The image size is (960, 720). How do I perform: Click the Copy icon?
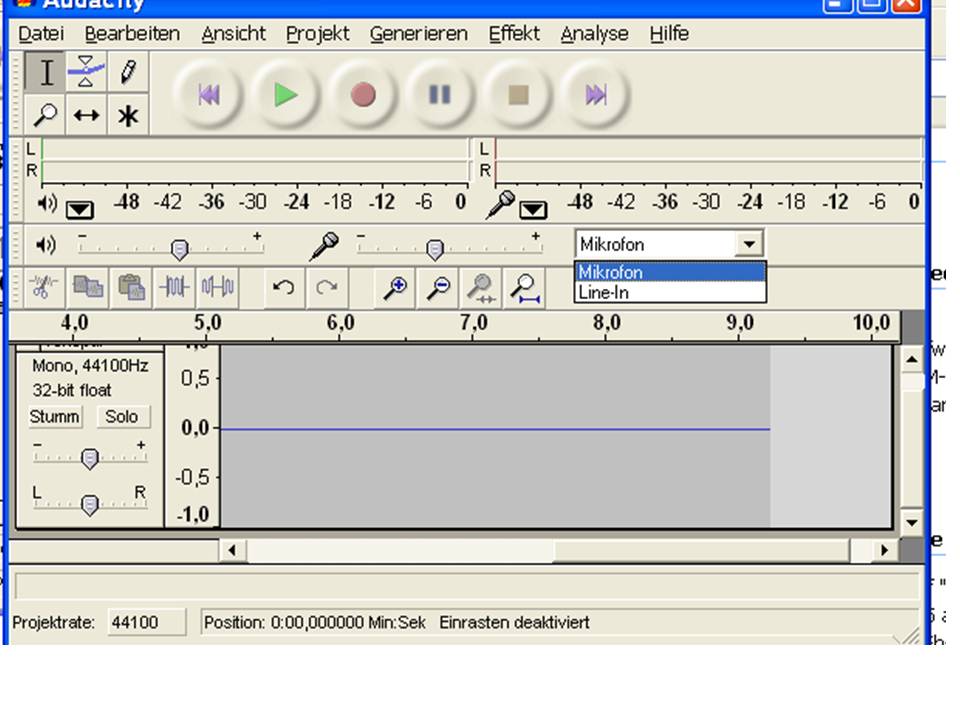click(x=88, y=287)
